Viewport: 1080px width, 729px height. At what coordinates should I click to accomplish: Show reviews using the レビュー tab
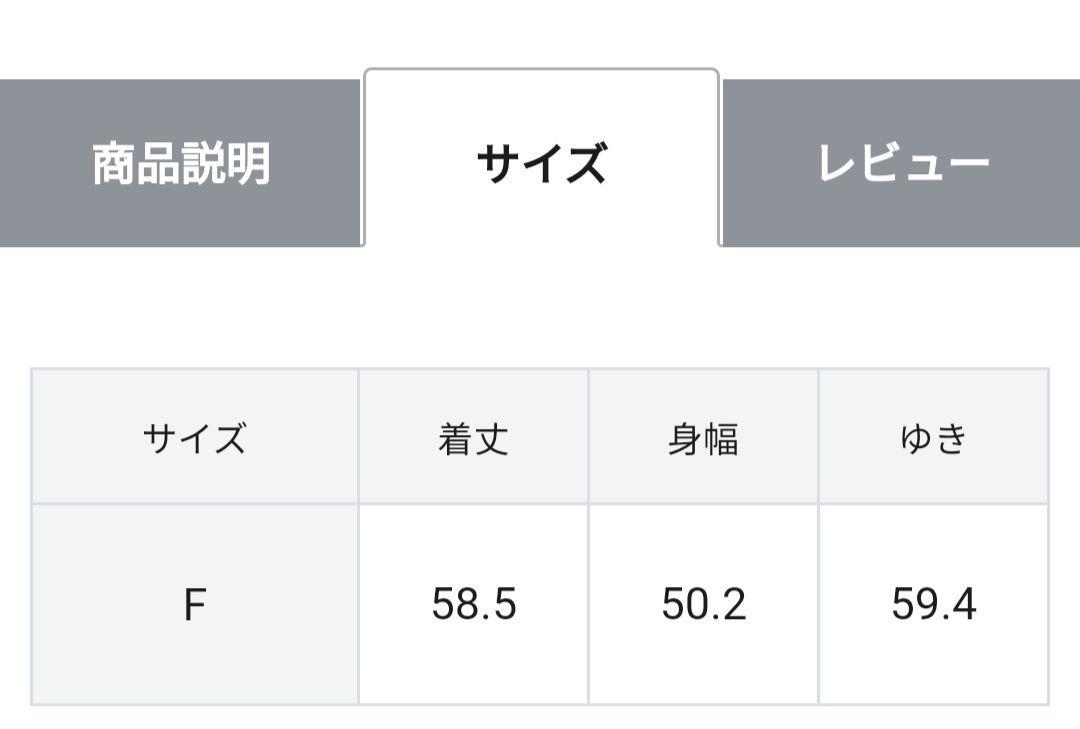(902, 163)
